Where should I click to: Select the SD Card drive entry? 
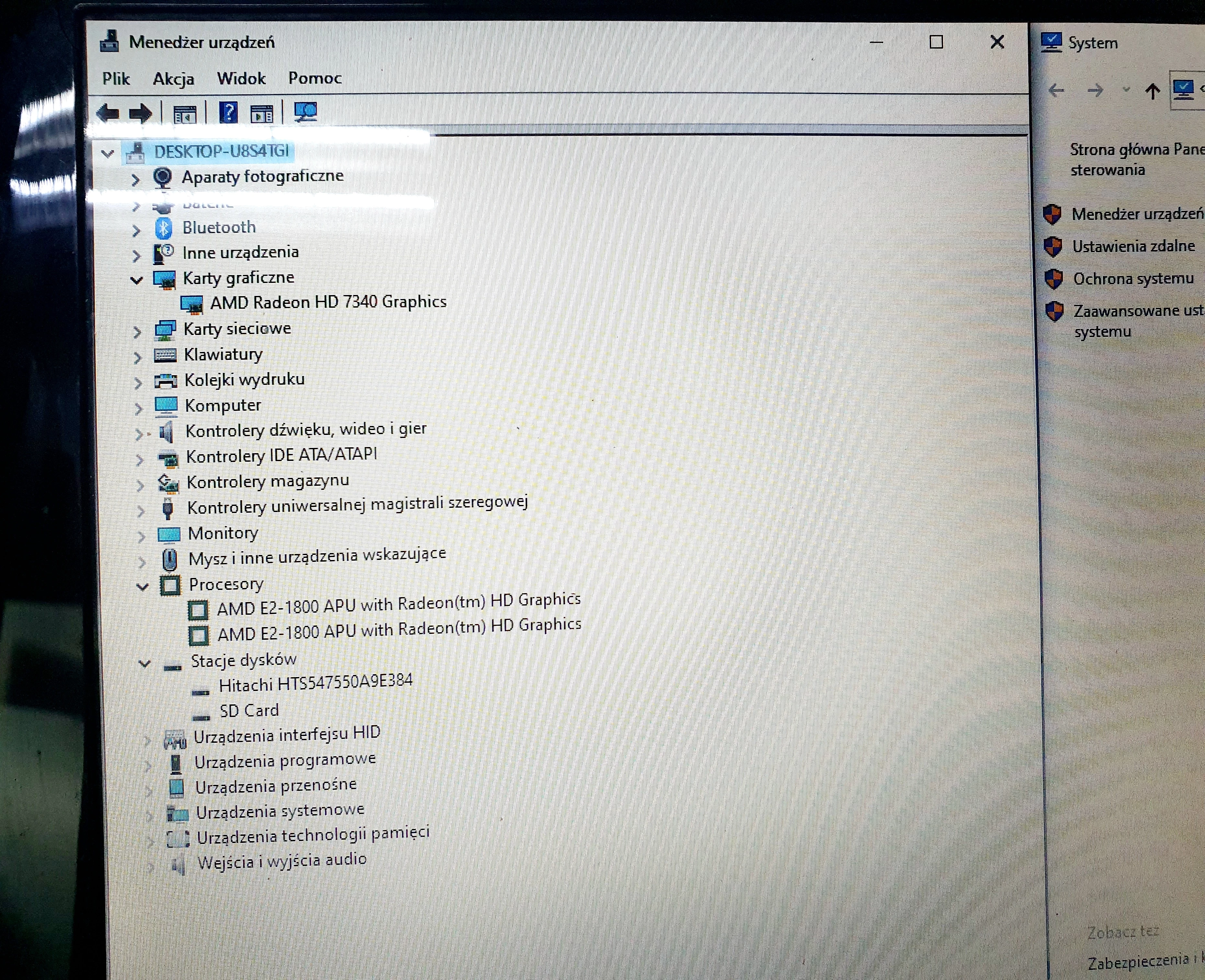coord(249,710)
